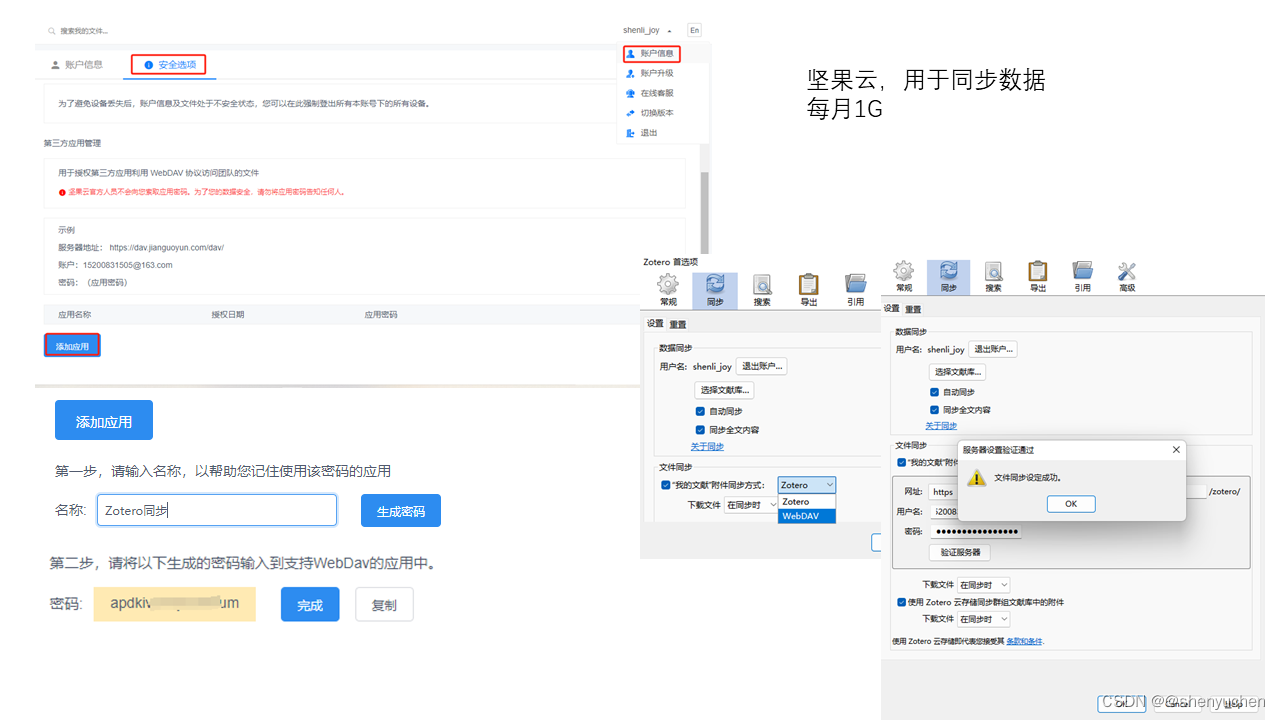Click the blue 完成 button

tap(310, 605)
